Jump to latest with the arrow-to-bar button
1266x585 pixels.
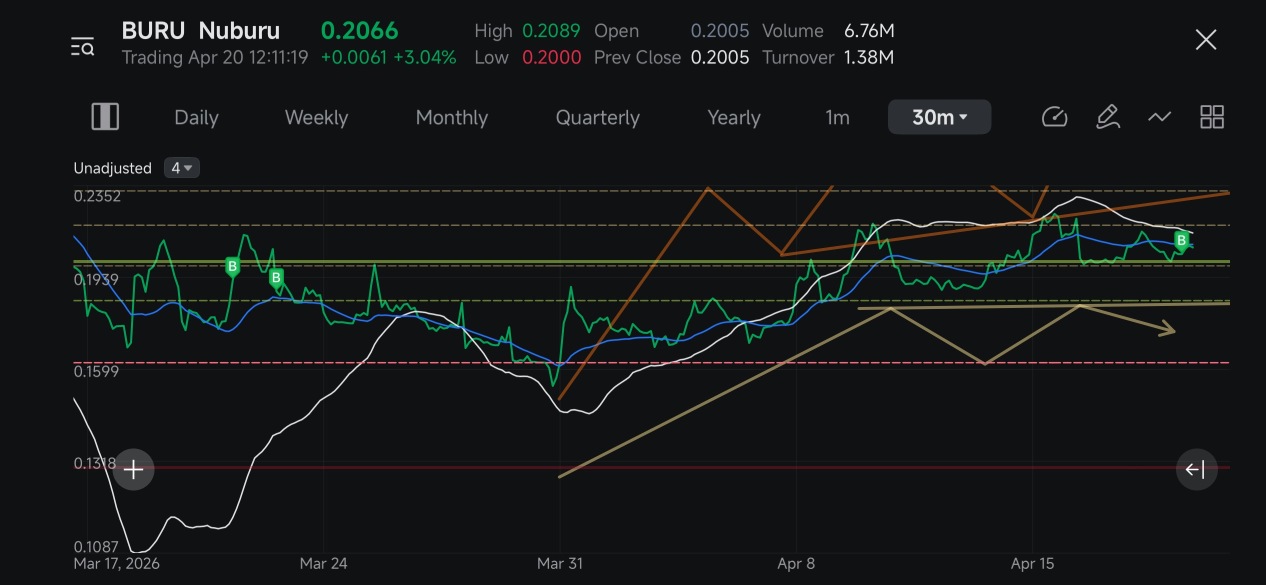1196,469
